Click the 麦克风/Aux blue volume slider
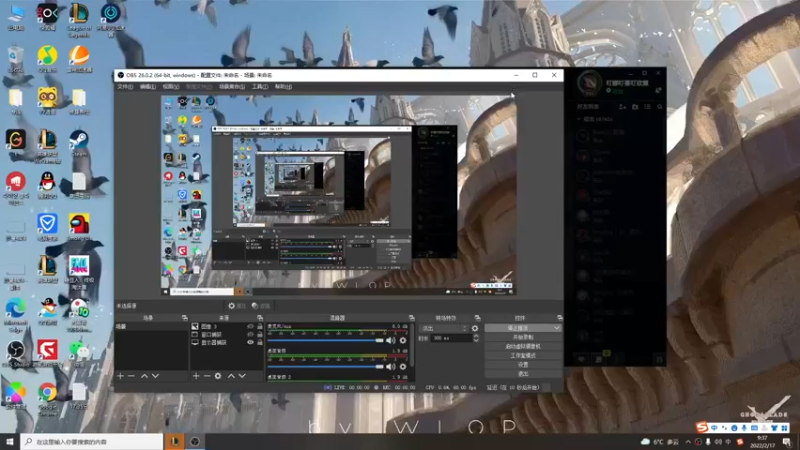 tap(325, 340)
